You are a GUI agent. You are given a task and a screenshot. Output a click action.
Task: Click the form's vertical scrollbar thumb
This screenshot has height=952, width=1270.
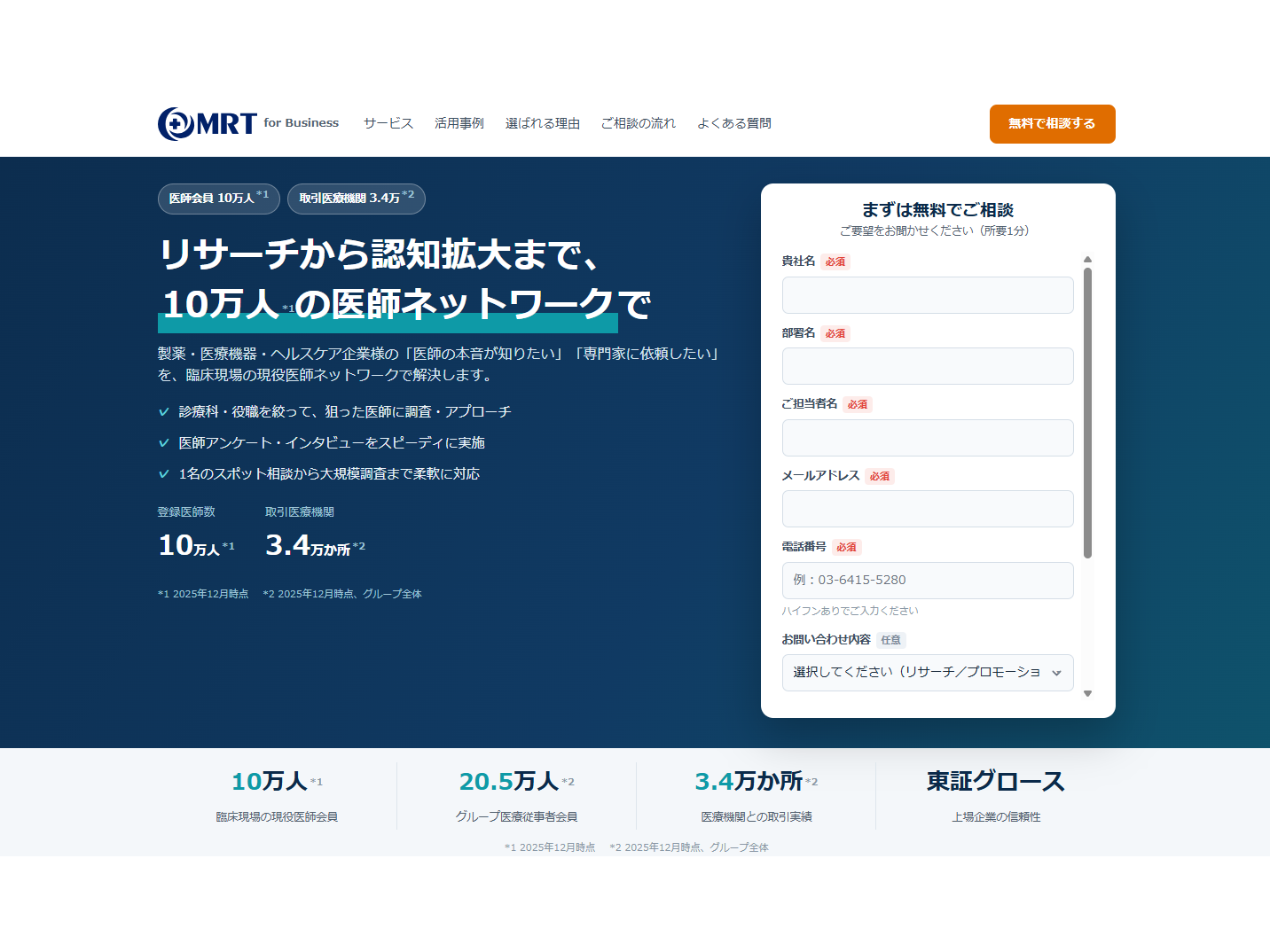[1087, 413]
